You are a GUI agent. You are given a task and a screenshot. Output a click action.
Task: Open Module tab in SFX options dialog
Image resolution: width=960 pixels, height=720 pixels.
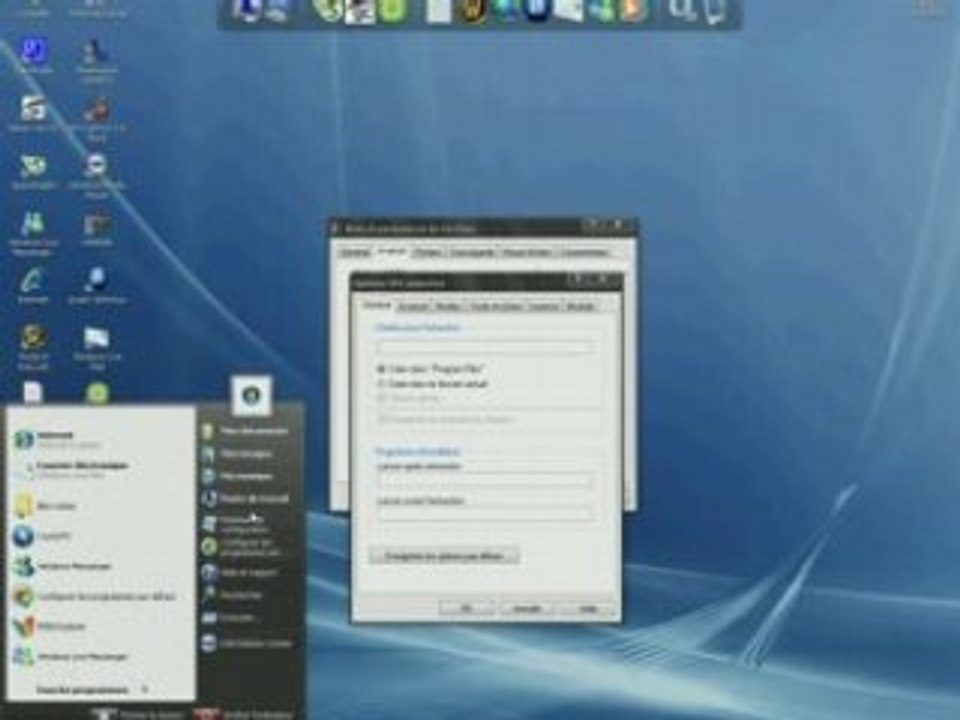(x=580, y=306)
